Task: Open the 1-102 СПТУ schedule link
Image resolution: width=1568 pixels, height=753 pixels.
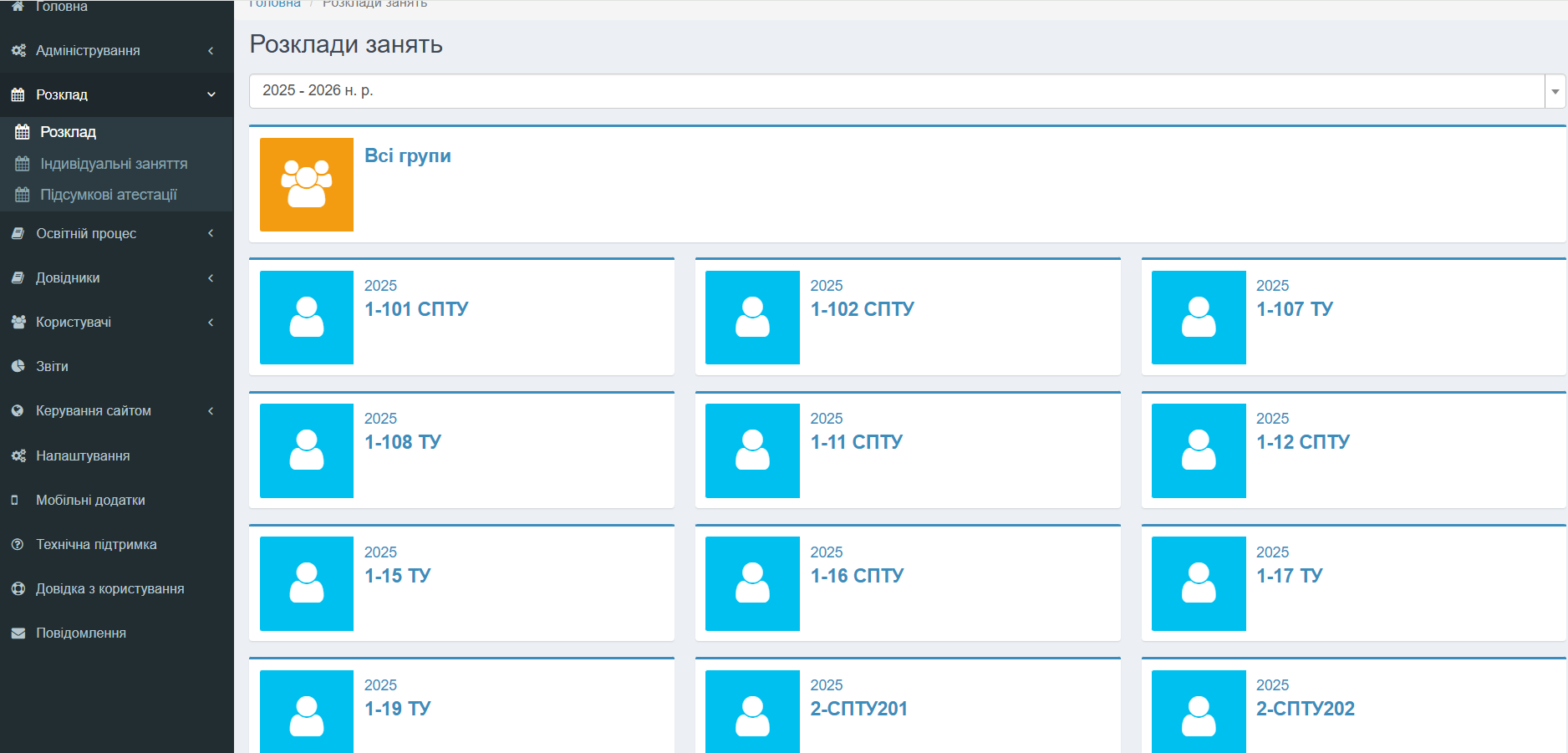Action: [x=862, y=309]
